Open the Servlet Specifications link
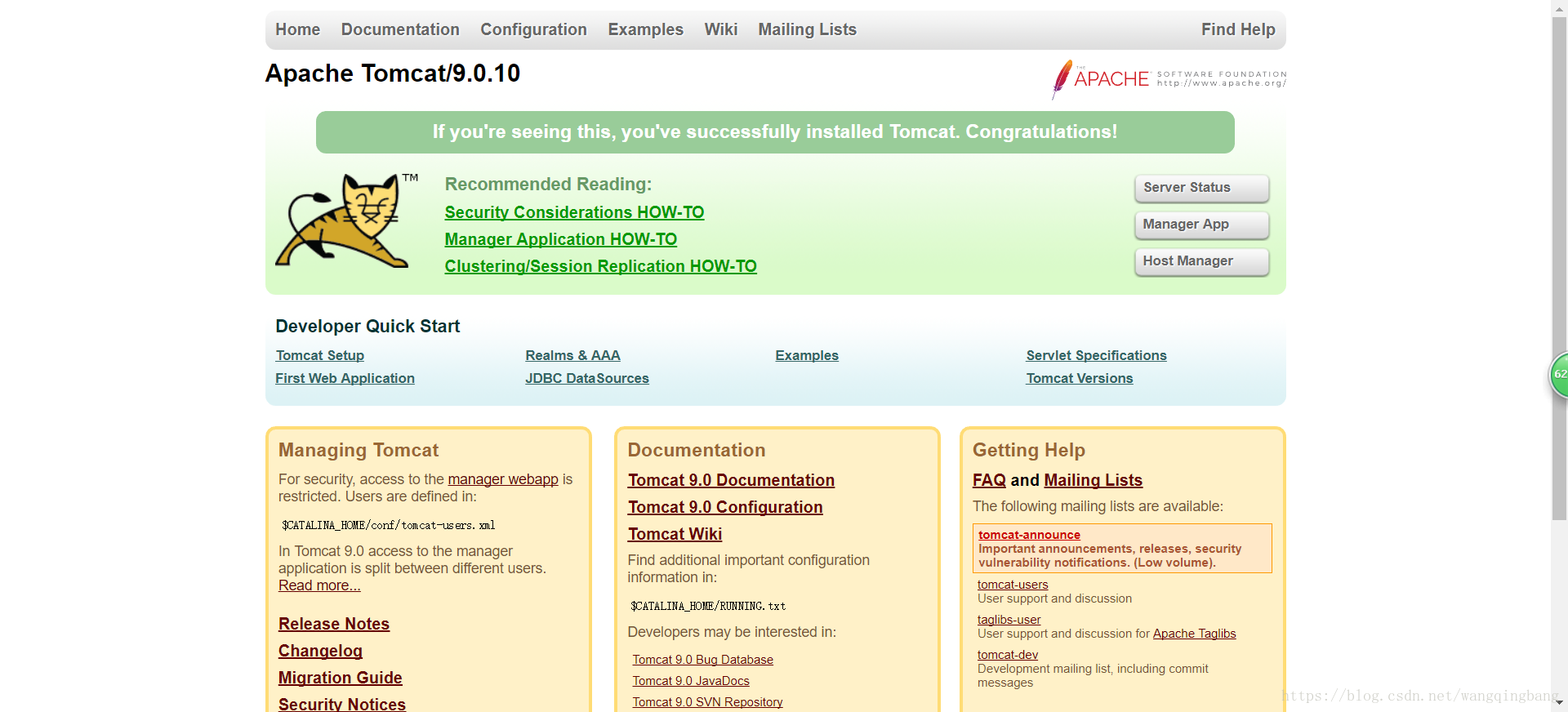The width and height of the screenshot is (1568, 712). 1096,355
